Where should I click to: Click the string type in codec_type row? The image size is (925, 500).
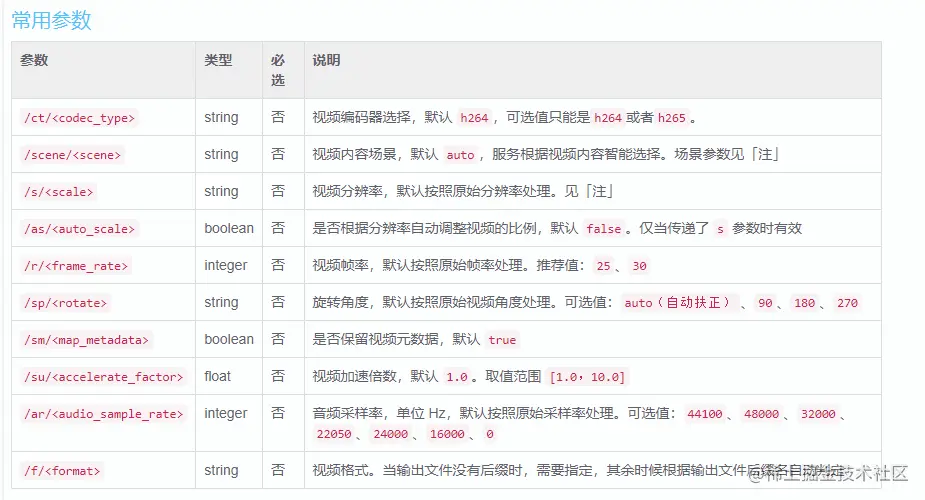coord(221,117)
